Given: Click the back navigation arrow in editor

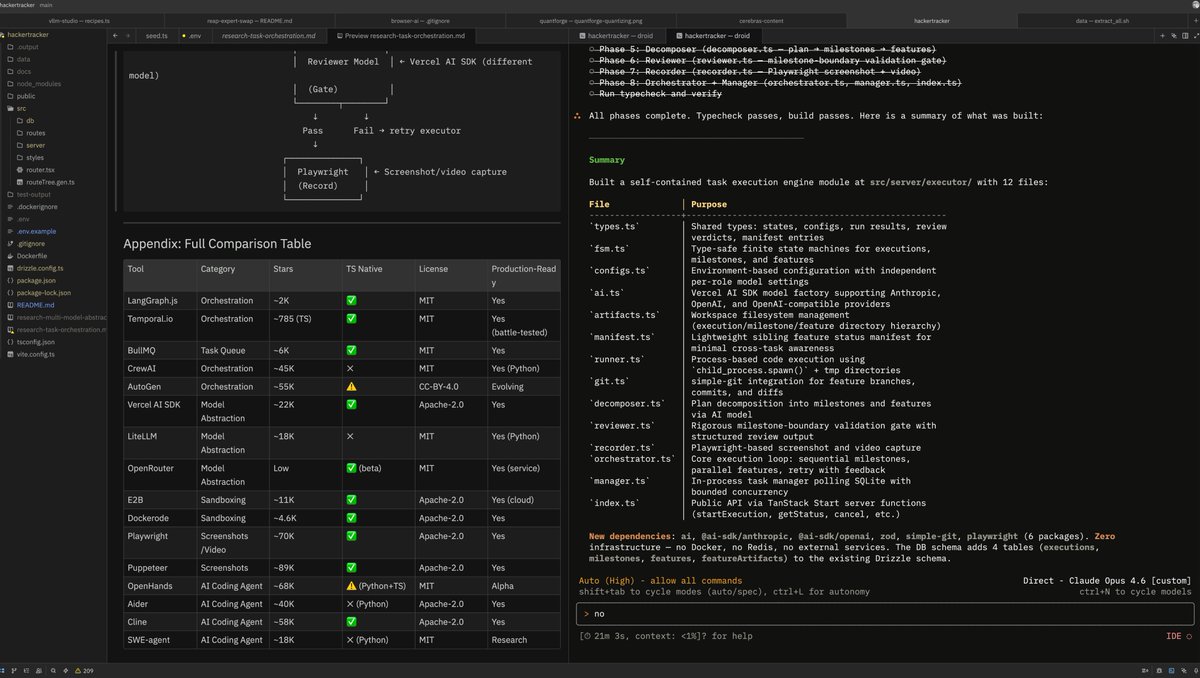Looking at the screenshot, I should tap(115, 36).
